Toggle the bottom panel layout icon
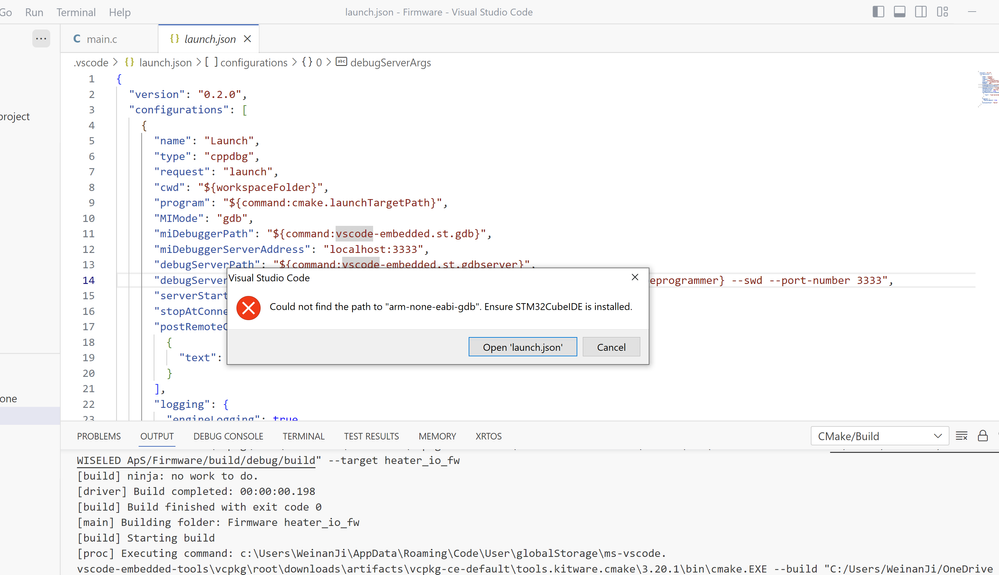999x575 pixels. point(899,12)
